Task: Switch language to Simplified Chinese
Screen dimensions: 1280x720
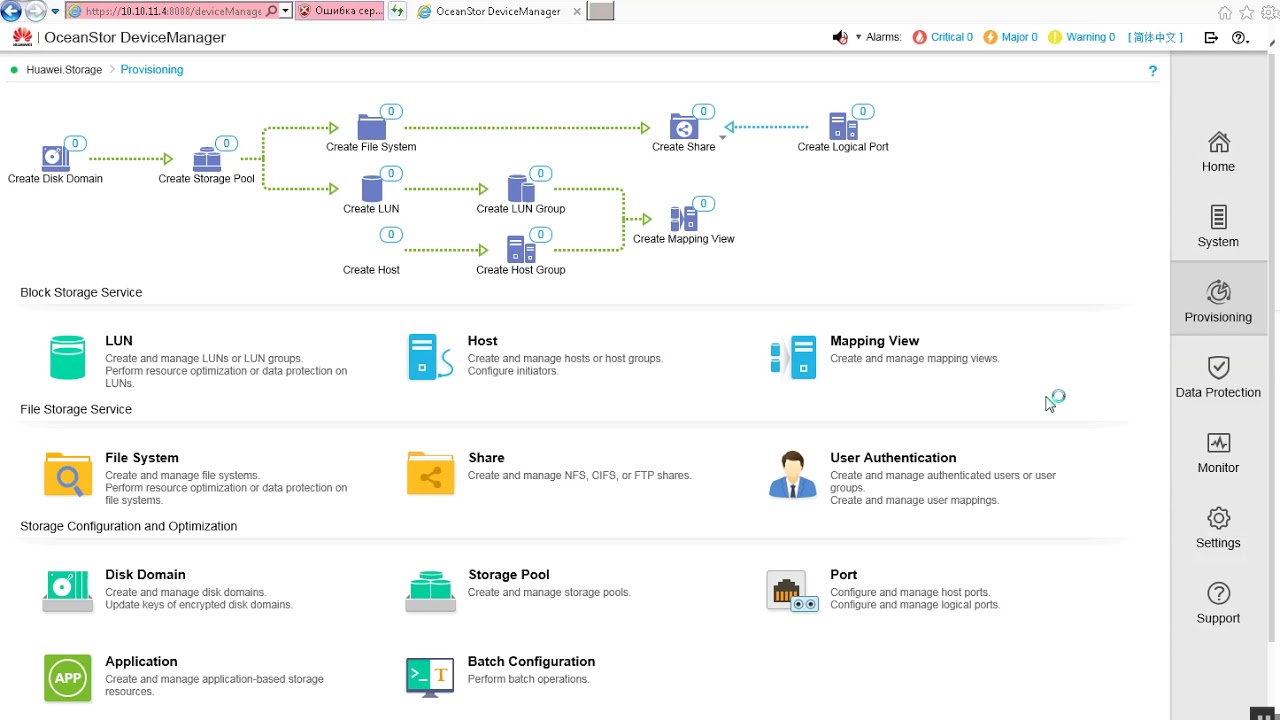Action: [x=1155, y=37]
